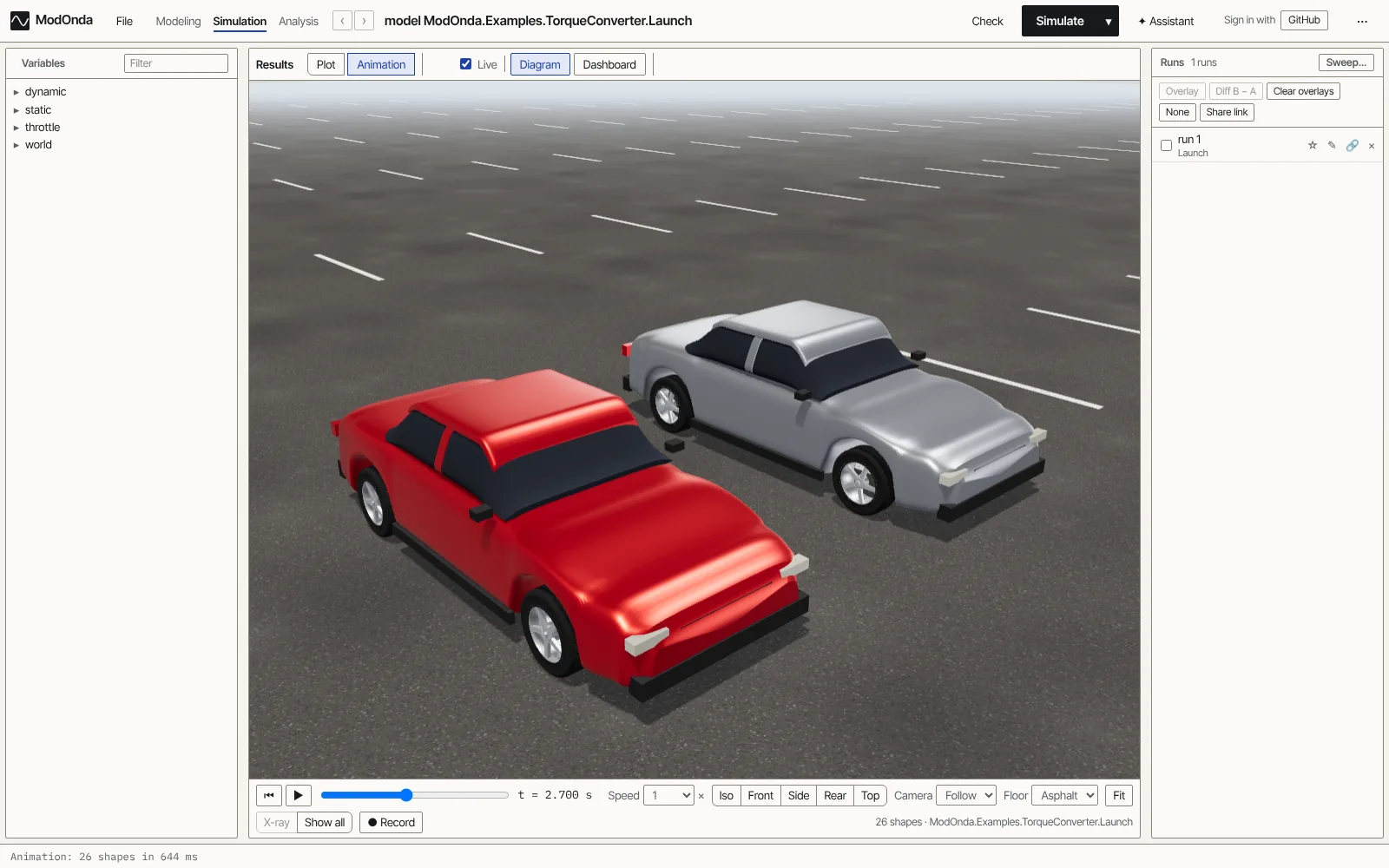
Task: Go forward with the right chevron button
Action: (365, 21)
